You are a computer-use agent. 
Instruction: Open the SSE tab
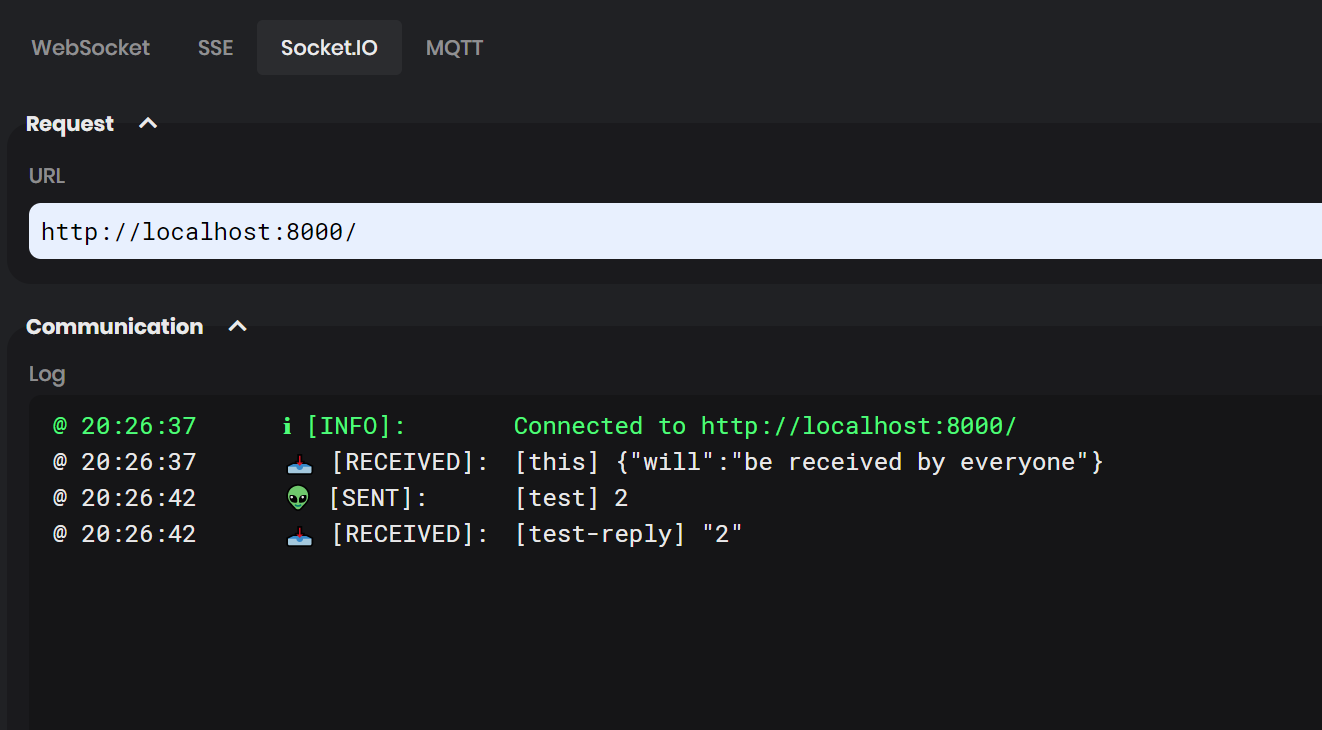point(215,47)
